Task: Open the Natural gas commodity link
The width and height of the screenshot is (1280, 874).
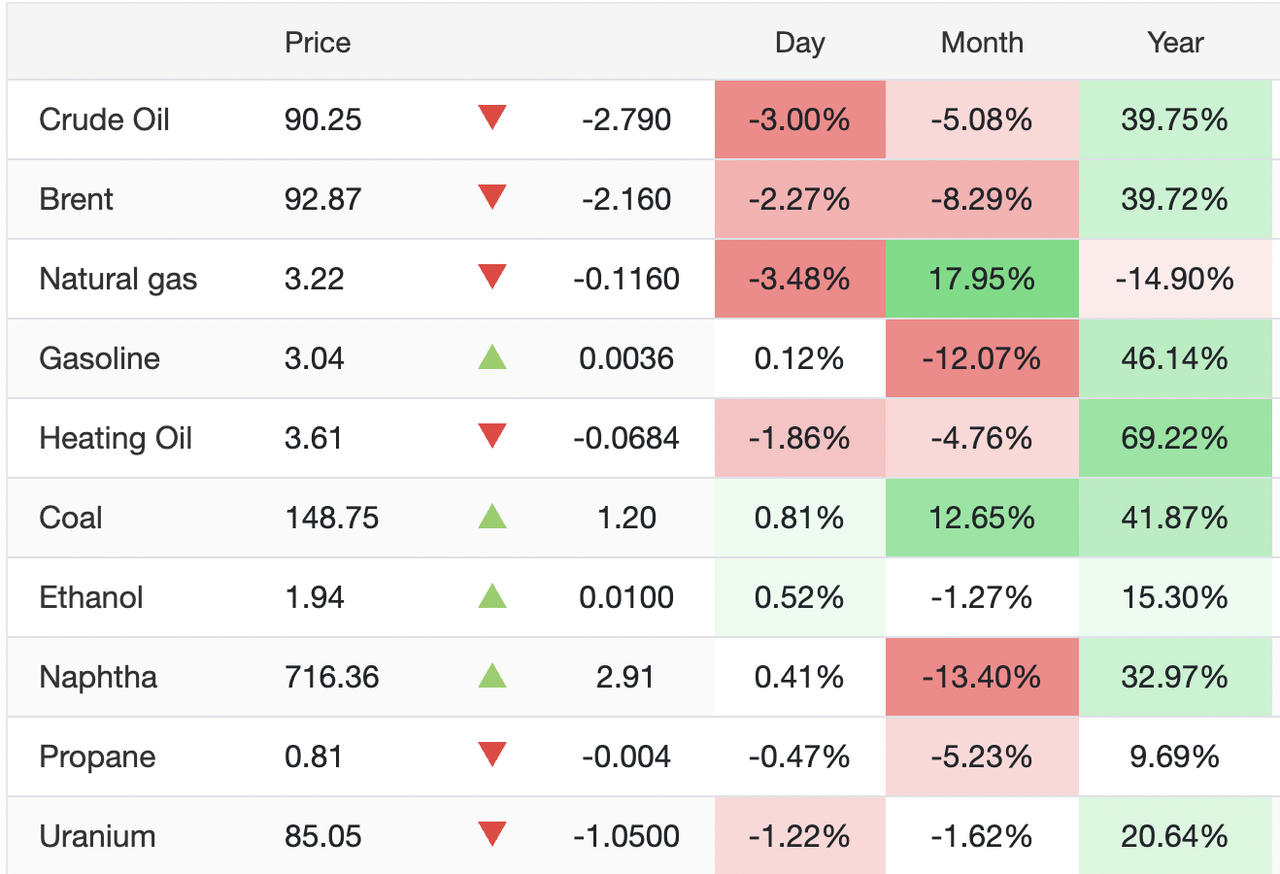Action: (x=118, y=278)
